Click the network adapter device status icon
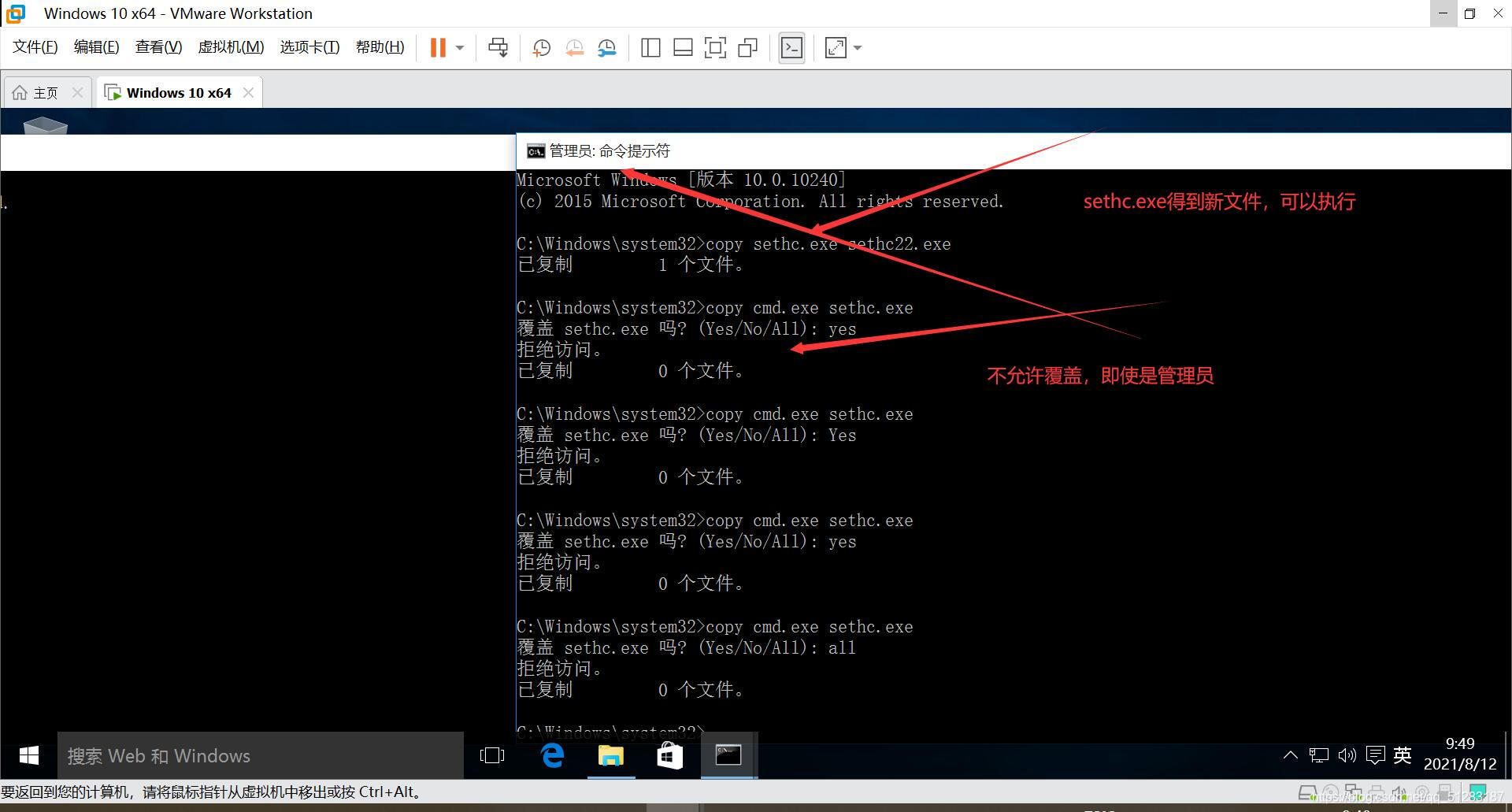Image resolution: width=1512 pixels, height=812 pixels. pos(1354,792)
